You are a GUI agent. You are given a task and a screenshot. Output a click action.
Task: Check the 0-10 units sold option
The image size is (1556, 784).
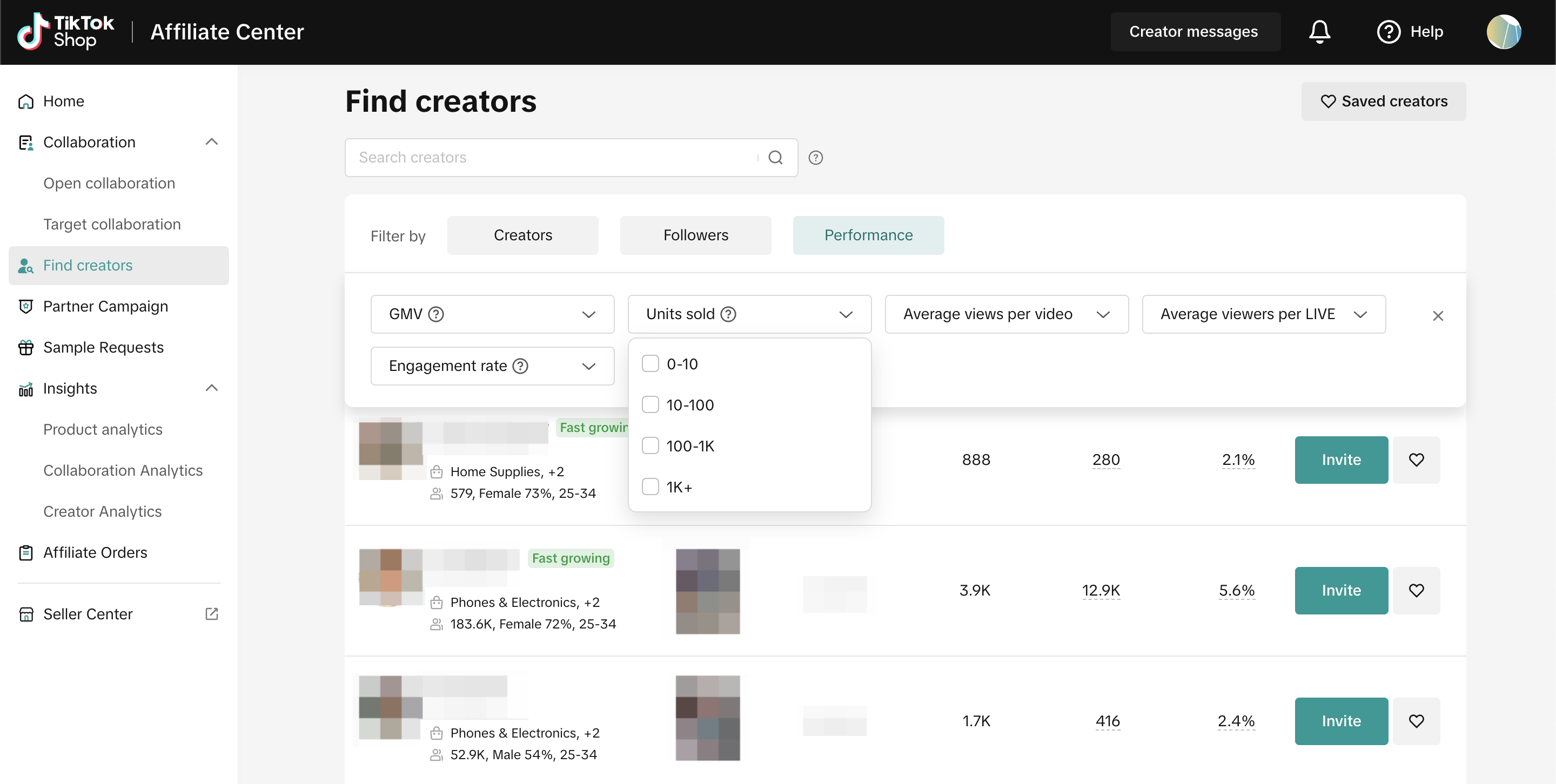tap(650, 364)
